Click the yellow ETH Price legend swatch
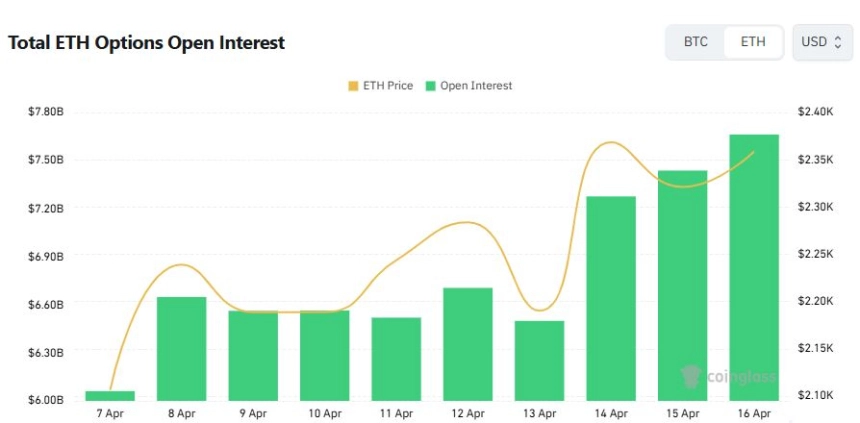Image resolution: width=860 pixels, height=423 pixels. (x=353, y=86)
